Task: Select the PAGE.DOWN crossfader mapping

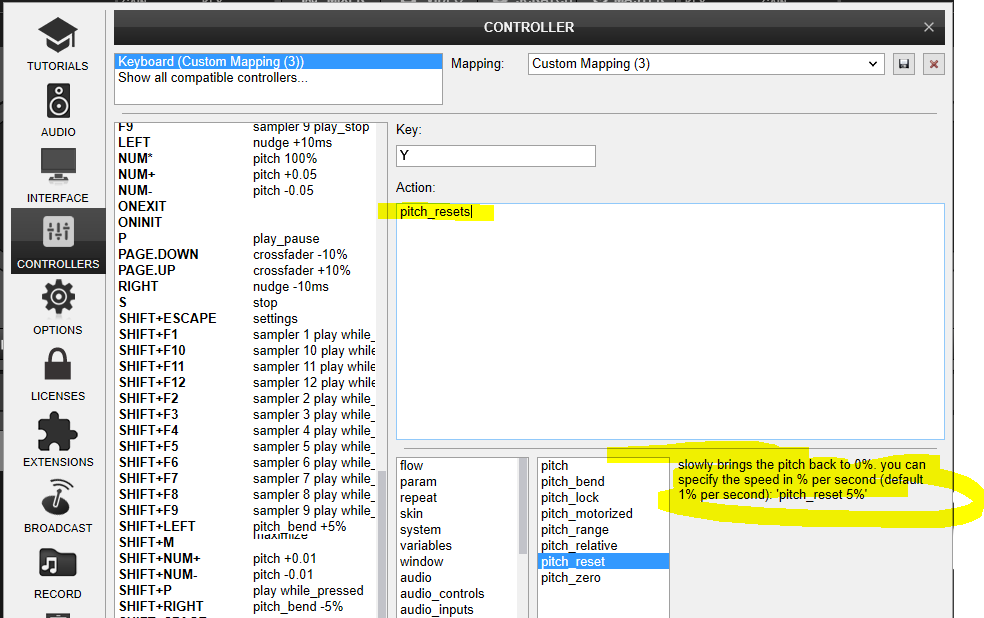Action: click(247, 255)
